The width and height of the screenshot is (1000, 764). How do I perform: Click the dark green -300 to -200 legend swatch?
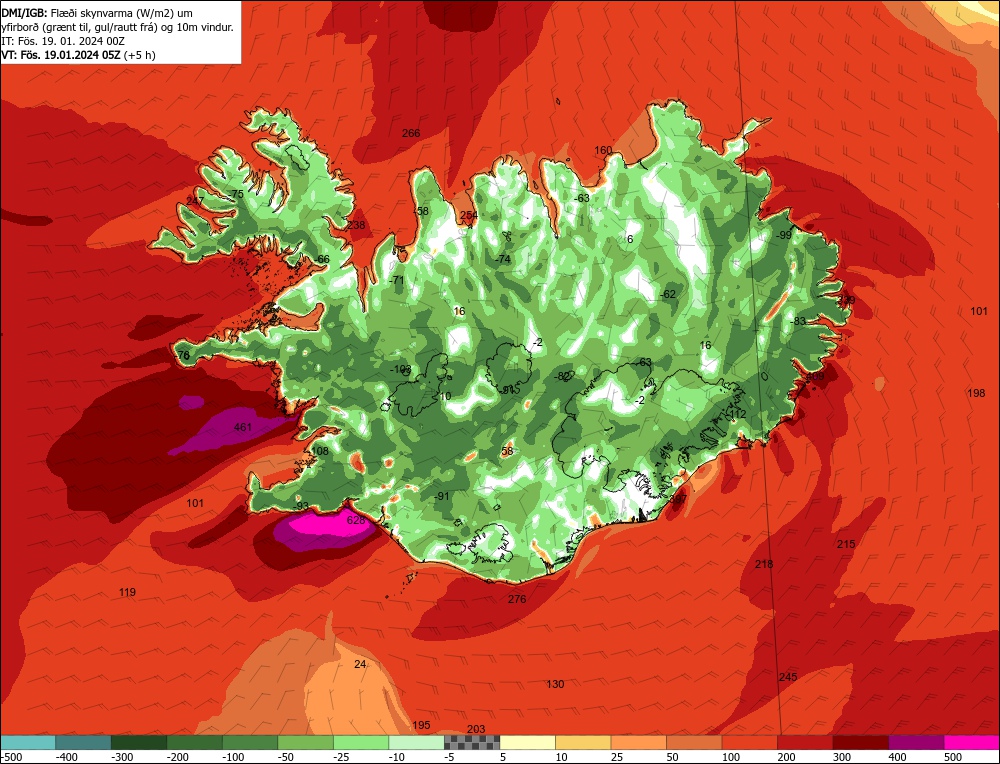pyautogui.click(x=138, y=742)
